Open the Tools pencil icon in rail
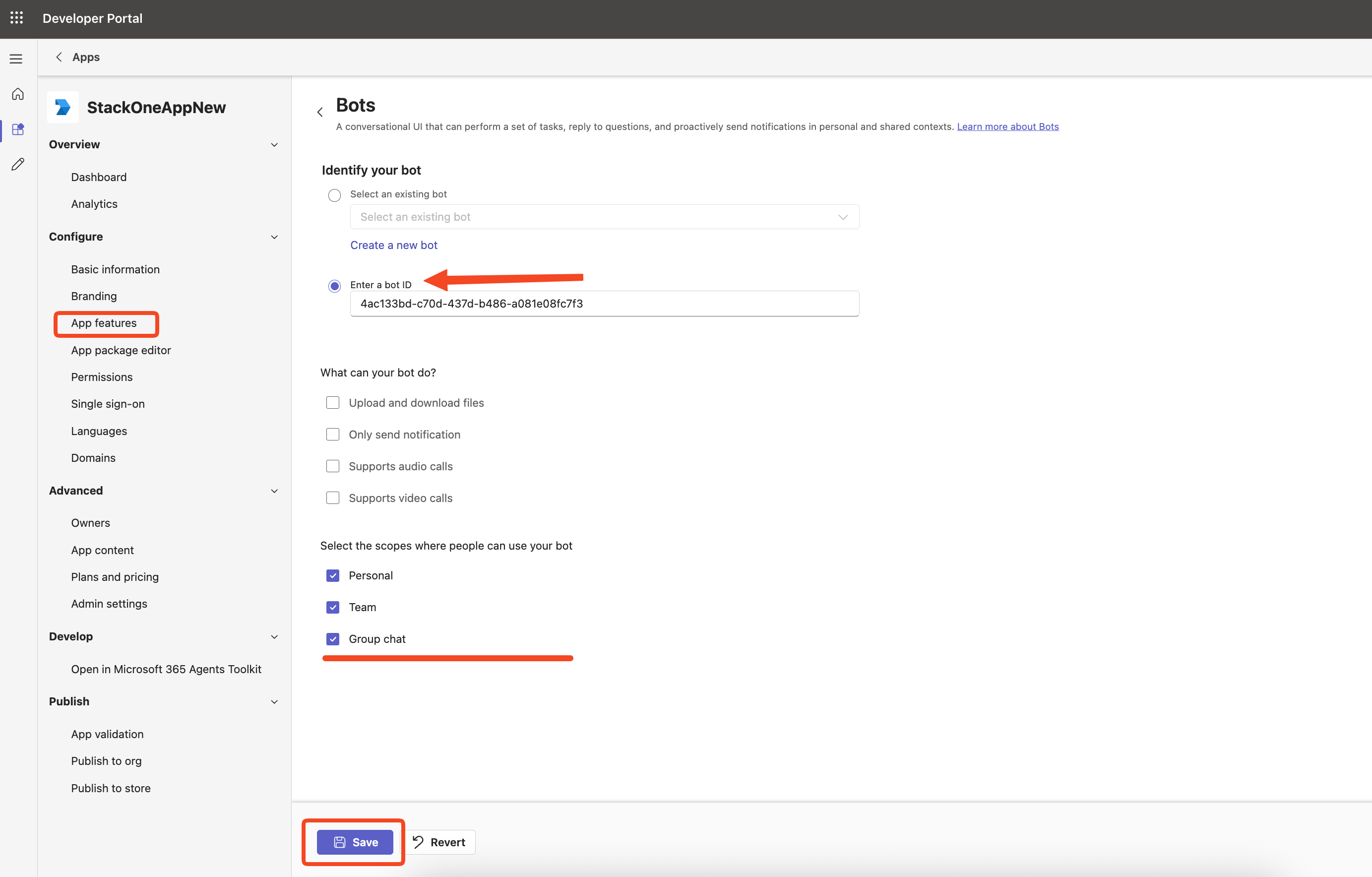1372x877 pixels. 18,165
